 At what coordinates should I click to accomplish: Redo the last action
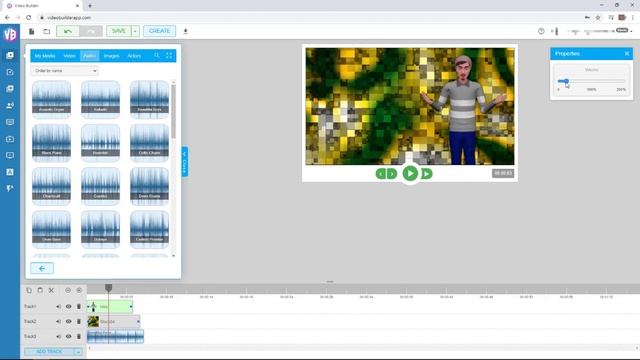click(x=91, y=31)
